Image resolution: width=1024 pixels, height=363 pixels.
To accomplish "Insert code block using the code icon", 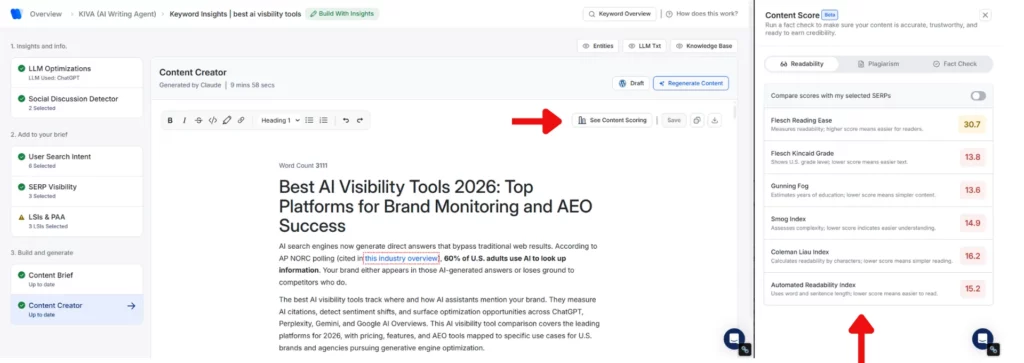I will click(212, 120).
